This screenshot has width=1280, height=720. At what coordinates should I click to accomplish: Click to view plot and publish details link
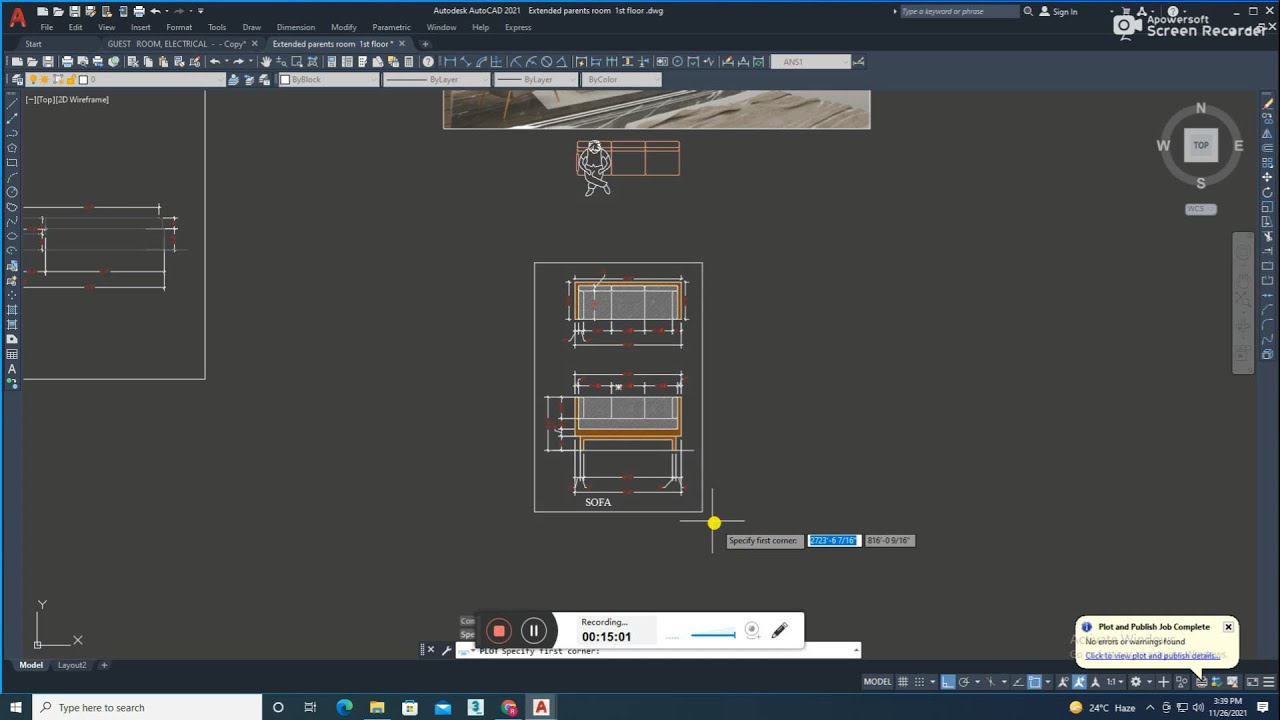pyautogui.click(x=1151, y=656)
